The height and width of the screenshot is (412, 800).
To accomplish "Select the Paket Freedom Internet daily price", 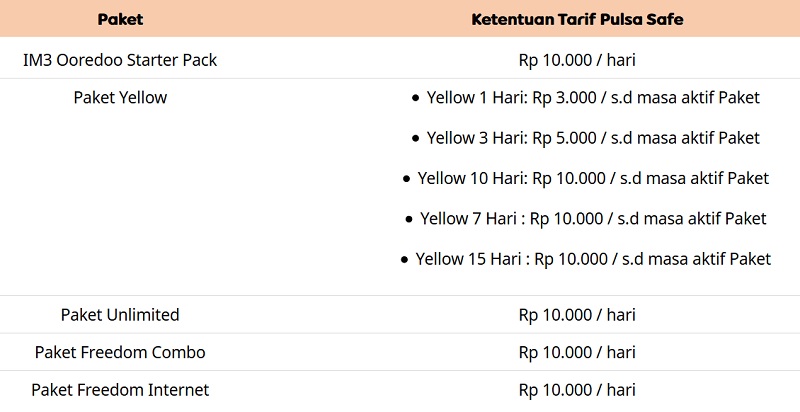I will pos(577,390).
